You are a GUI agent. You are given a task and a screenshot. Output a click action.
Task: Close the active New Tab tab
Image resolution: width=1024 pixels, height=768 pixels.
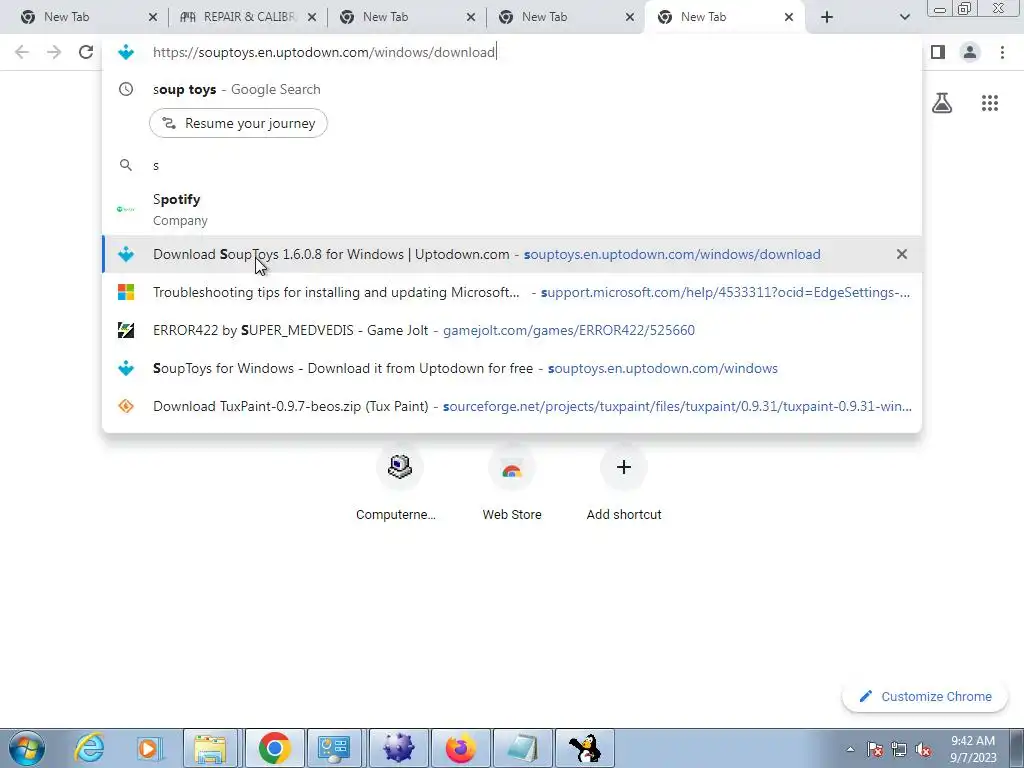coord(788,17)
